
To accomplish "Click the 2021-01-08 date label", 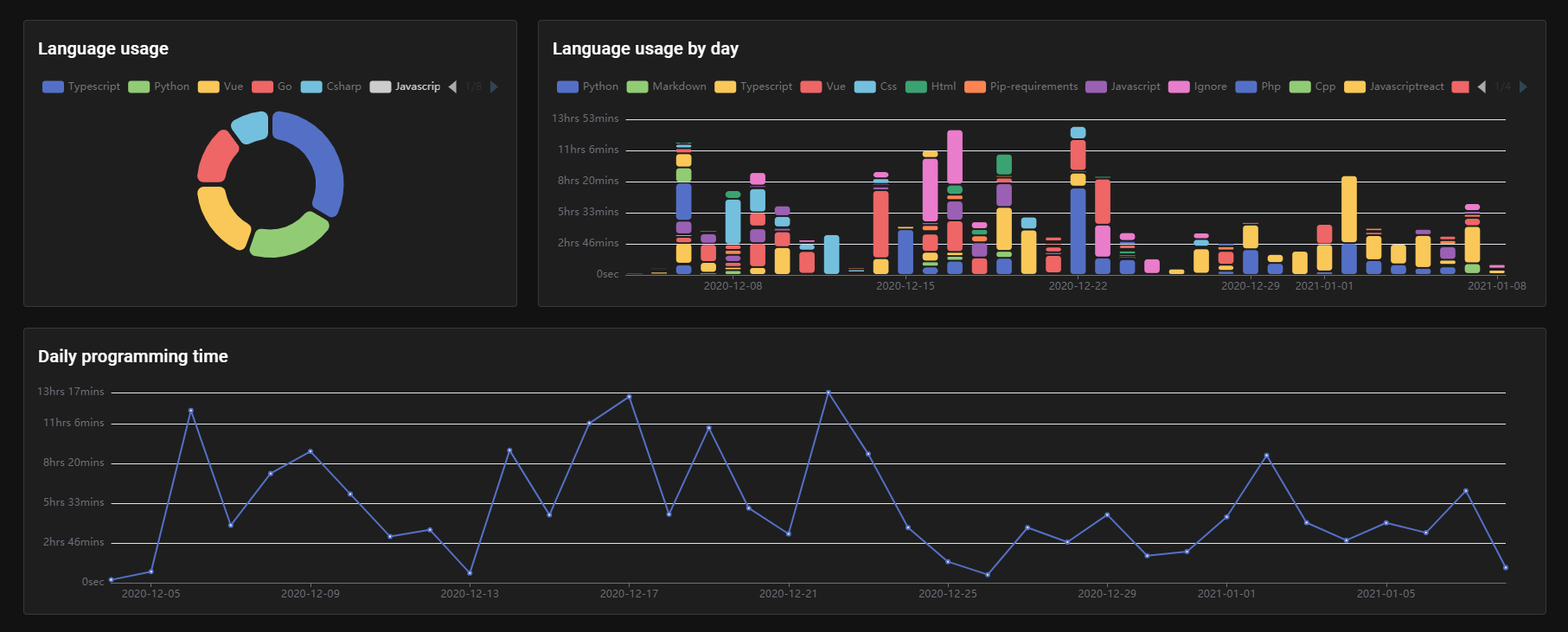I will (1497, 286).
